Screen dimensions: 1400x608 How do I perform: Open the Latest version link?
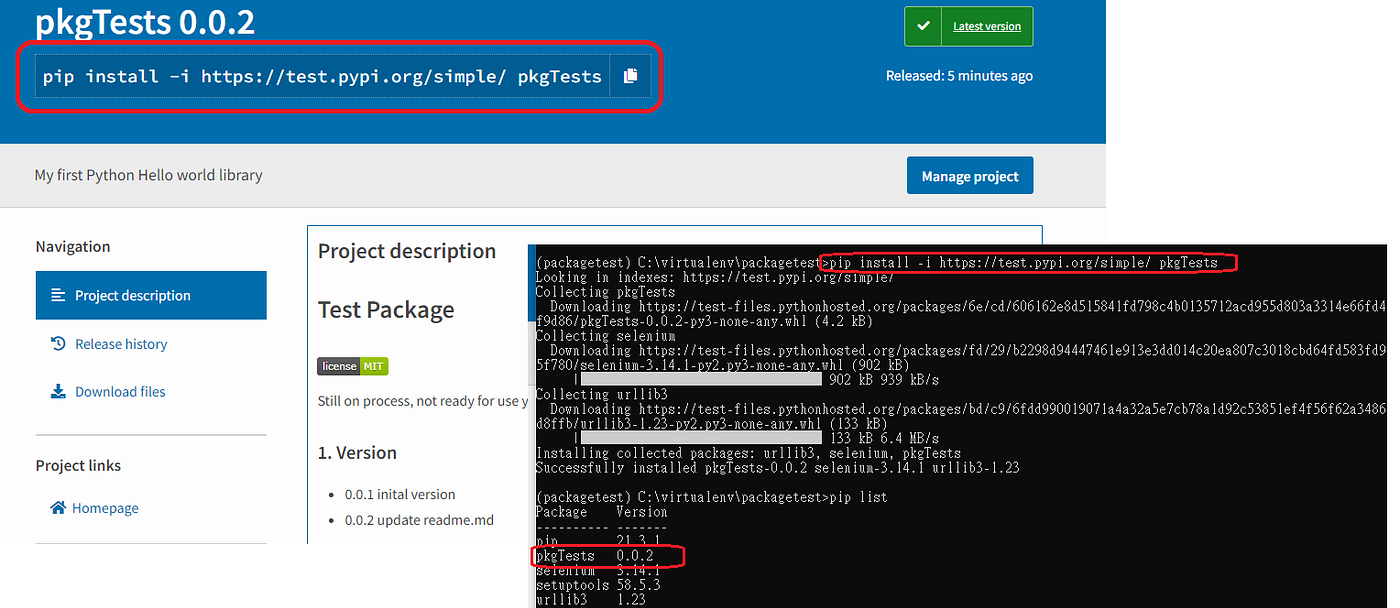click(986, 24)
